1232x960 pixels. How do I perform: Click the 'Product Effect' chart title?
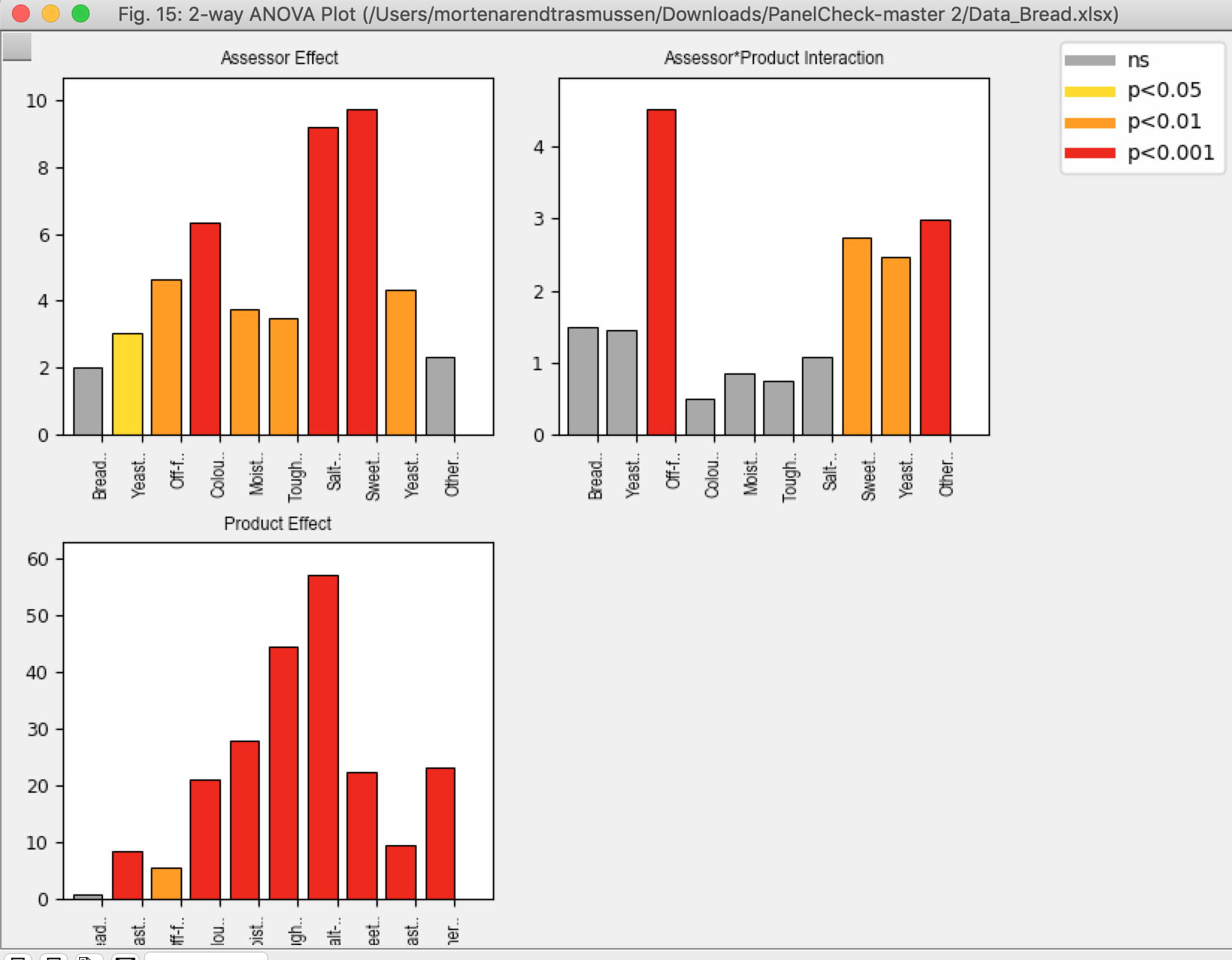(x=278, y=524)
